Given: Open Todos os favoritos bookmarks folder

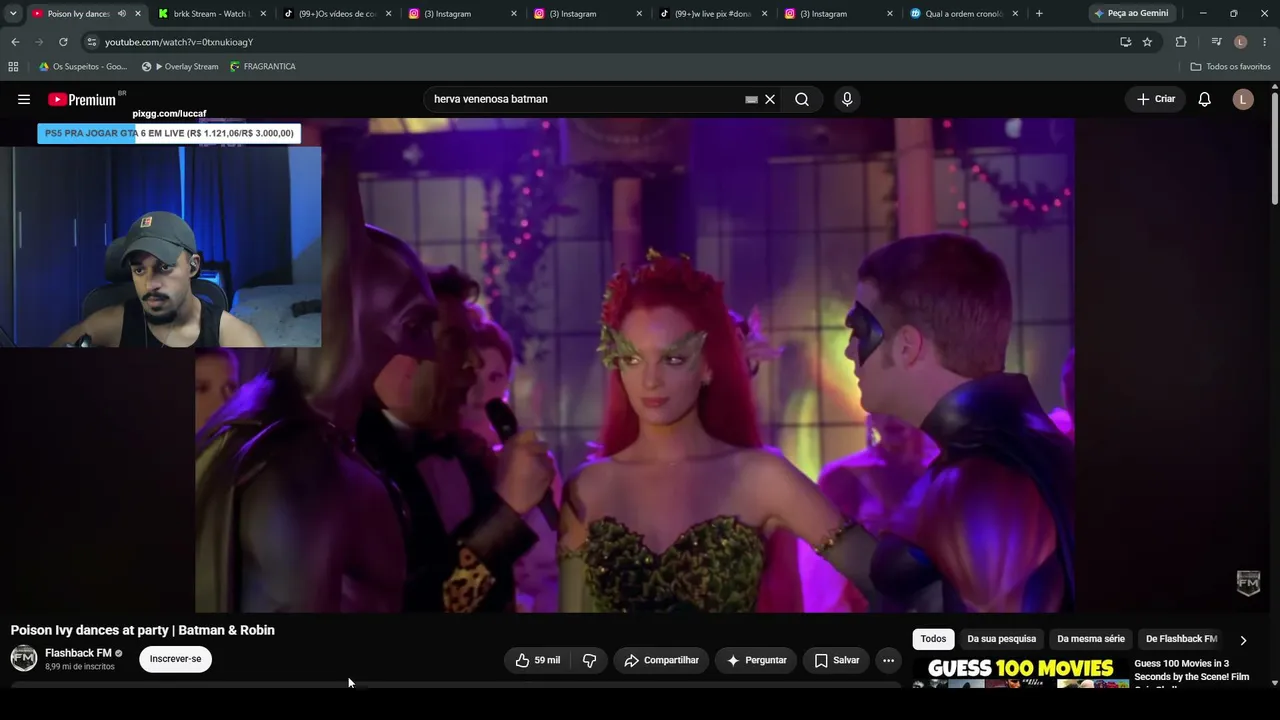Looking at the screenshot, I should (1230, 67).
